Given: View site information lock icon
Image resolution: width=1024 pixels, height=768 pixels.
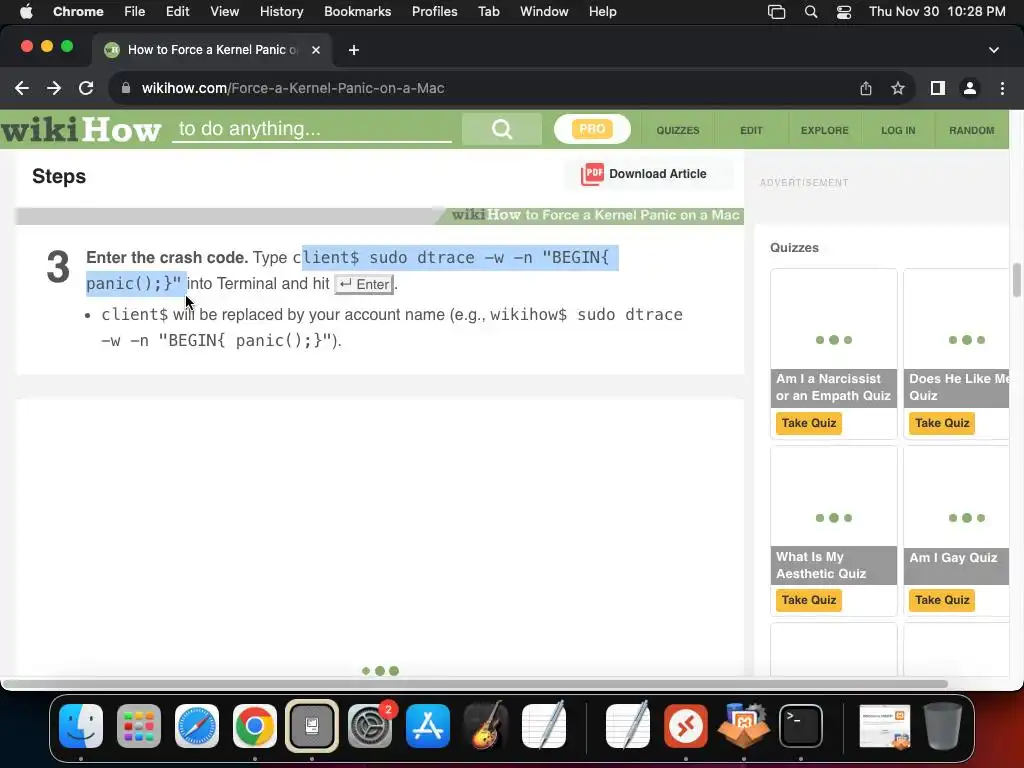Looking at the screenshot, I should click(126, 88).
